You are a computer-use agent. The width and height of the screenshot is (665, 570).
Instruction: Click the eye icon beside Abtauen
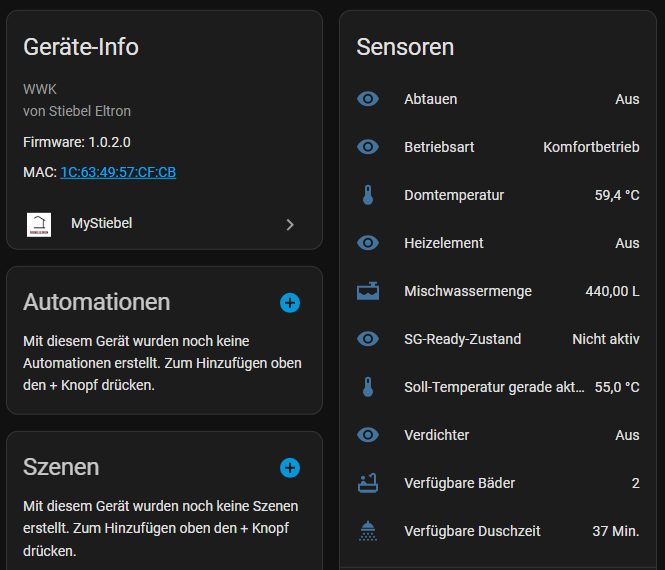click(x=368, y=99)
